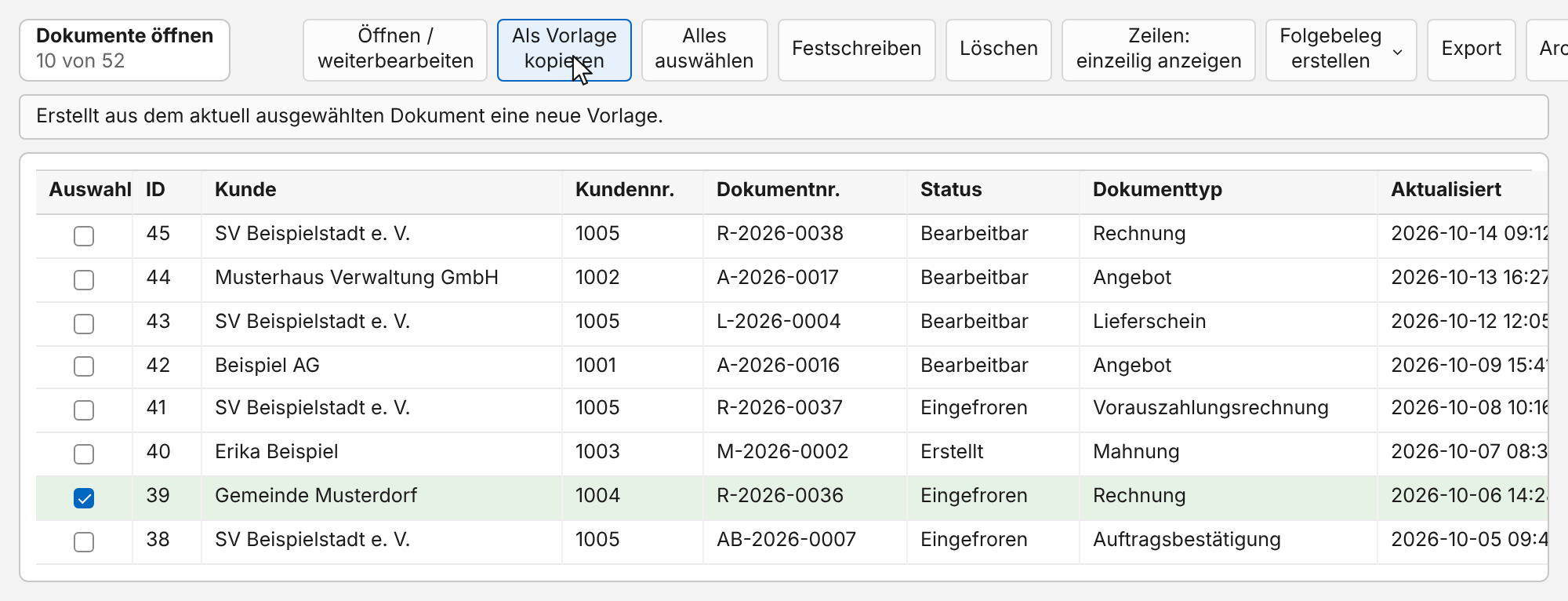Check the box for Beispiel AG

[84, 366]
